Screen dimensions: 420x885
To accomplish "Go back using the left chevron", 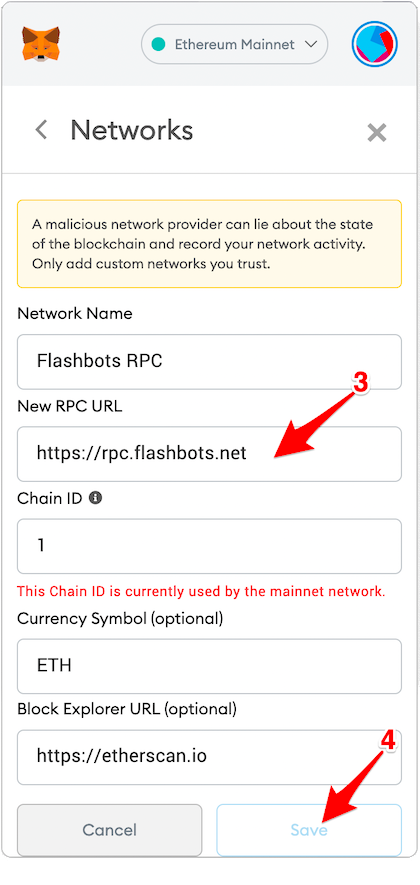I will click(x=41, y=130).
